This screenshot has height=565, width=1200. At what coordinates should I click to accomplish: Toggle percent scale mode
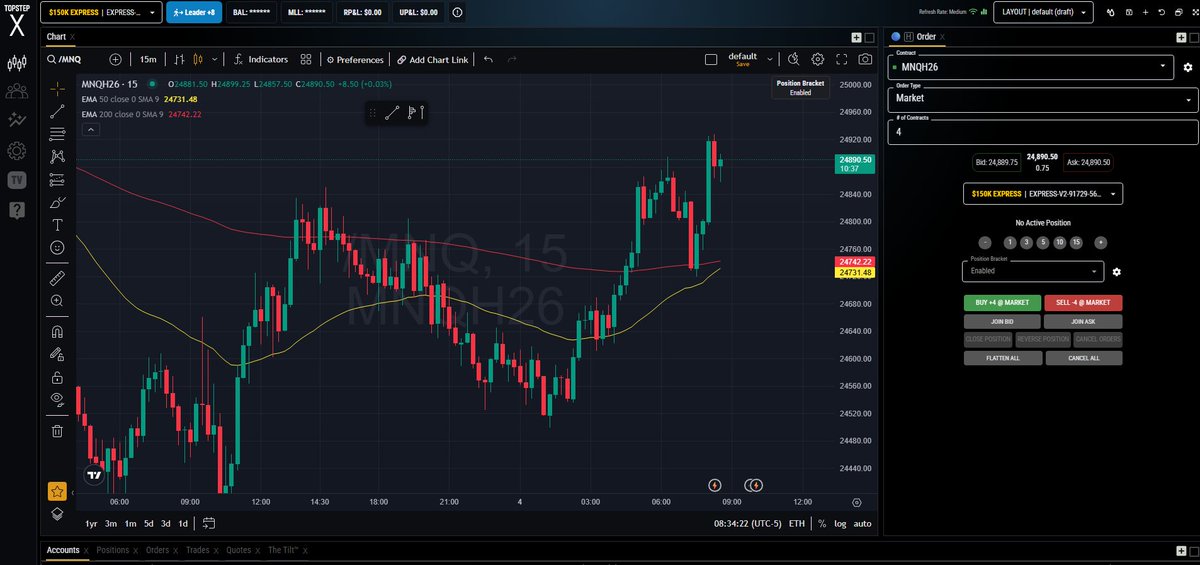coord(822,523)
